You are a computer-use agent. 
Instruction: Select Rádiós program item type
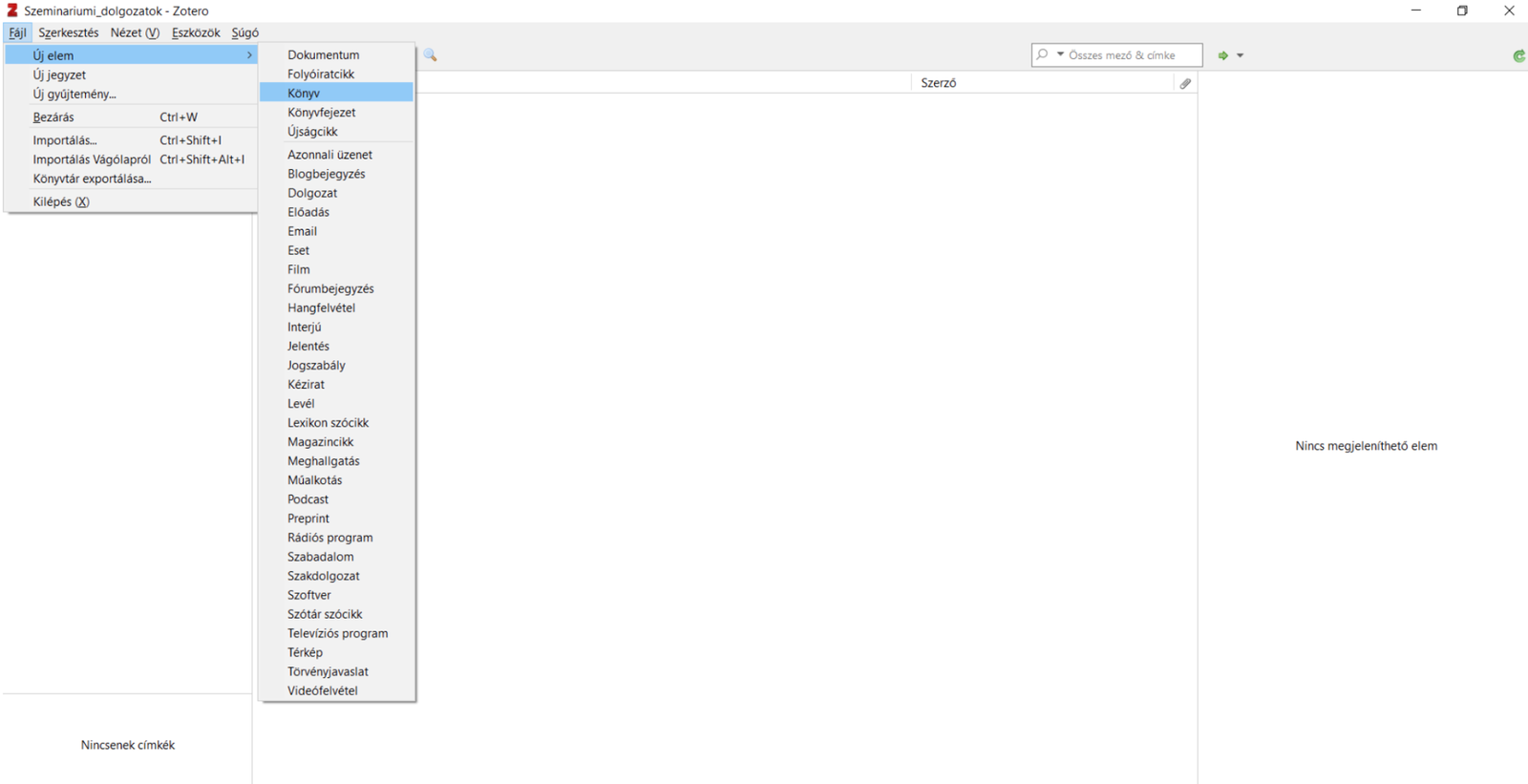click(336, 536)
